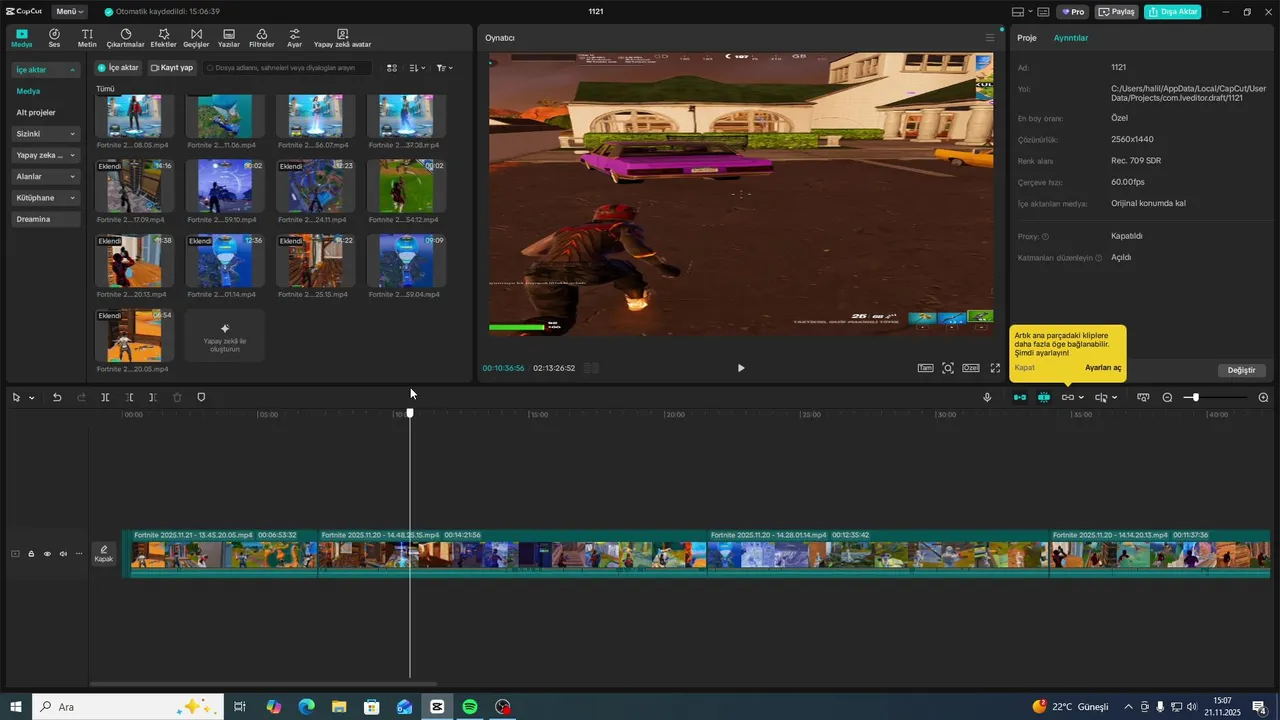Click the Dışa Aktar export button
This screenshot has height=720, width=1280.
1173,12
